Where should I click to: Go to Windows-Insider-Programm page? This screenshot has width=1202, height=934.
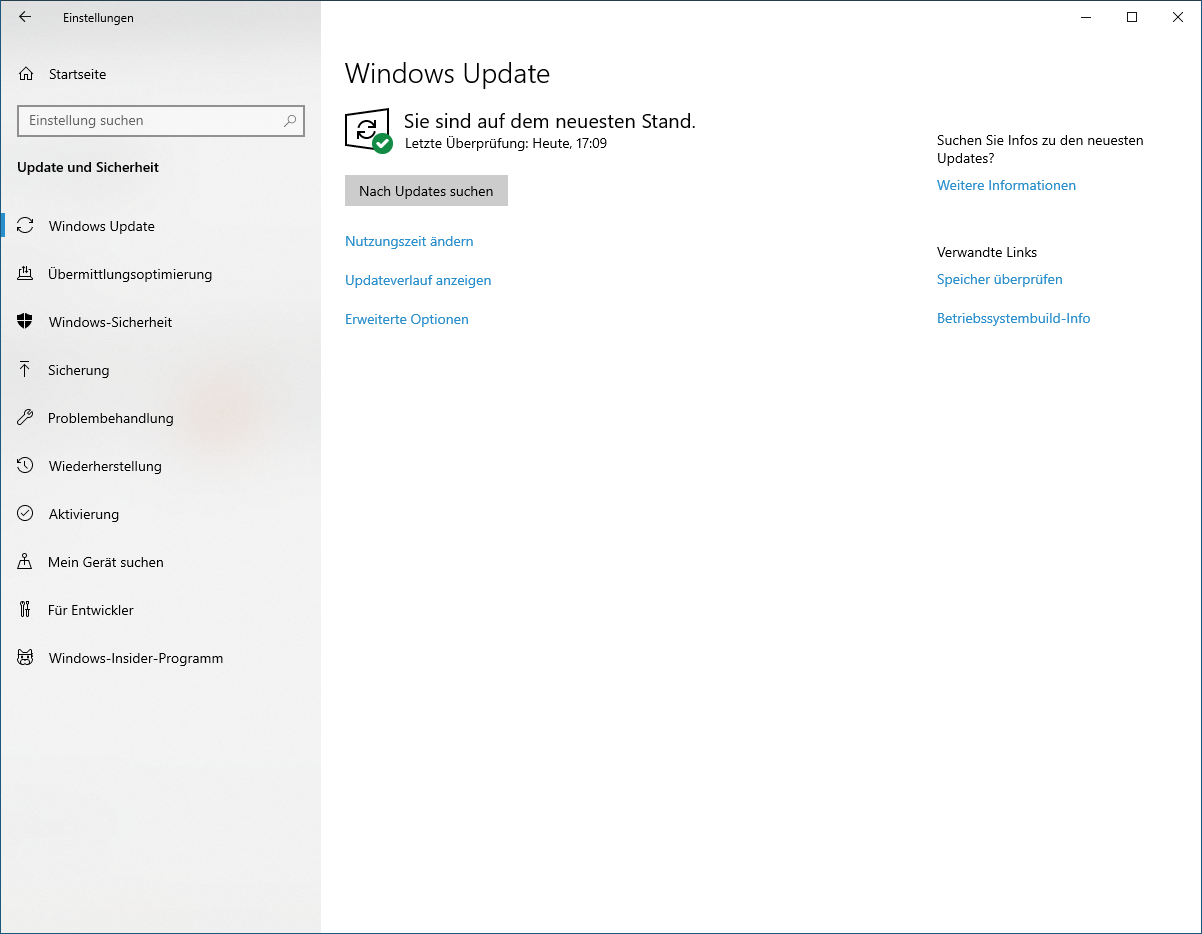click(x=161, y=658)
